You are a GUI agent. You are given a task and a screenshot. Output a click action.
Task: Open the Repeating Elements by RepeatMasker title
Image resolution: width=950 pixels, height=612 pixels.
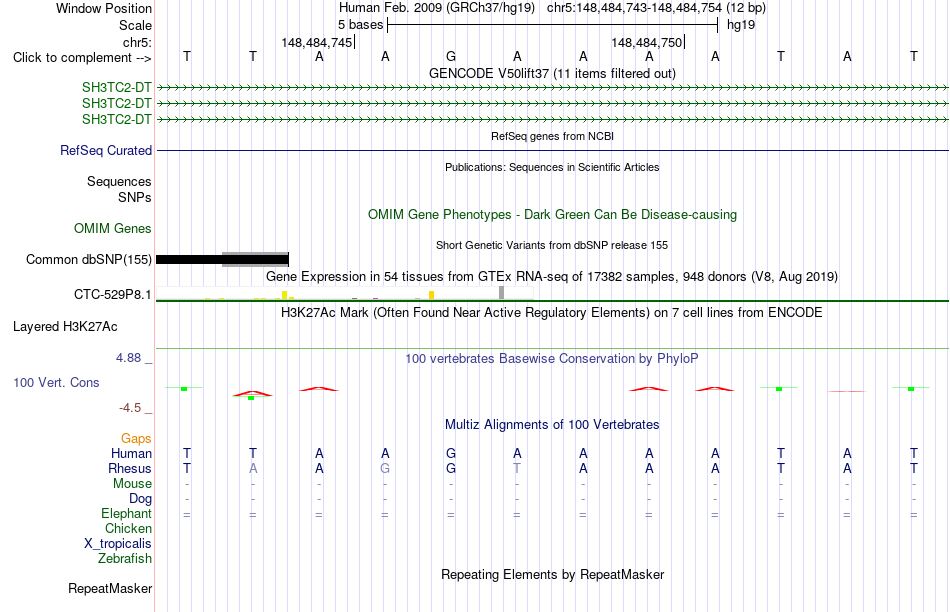coord(552,574)
